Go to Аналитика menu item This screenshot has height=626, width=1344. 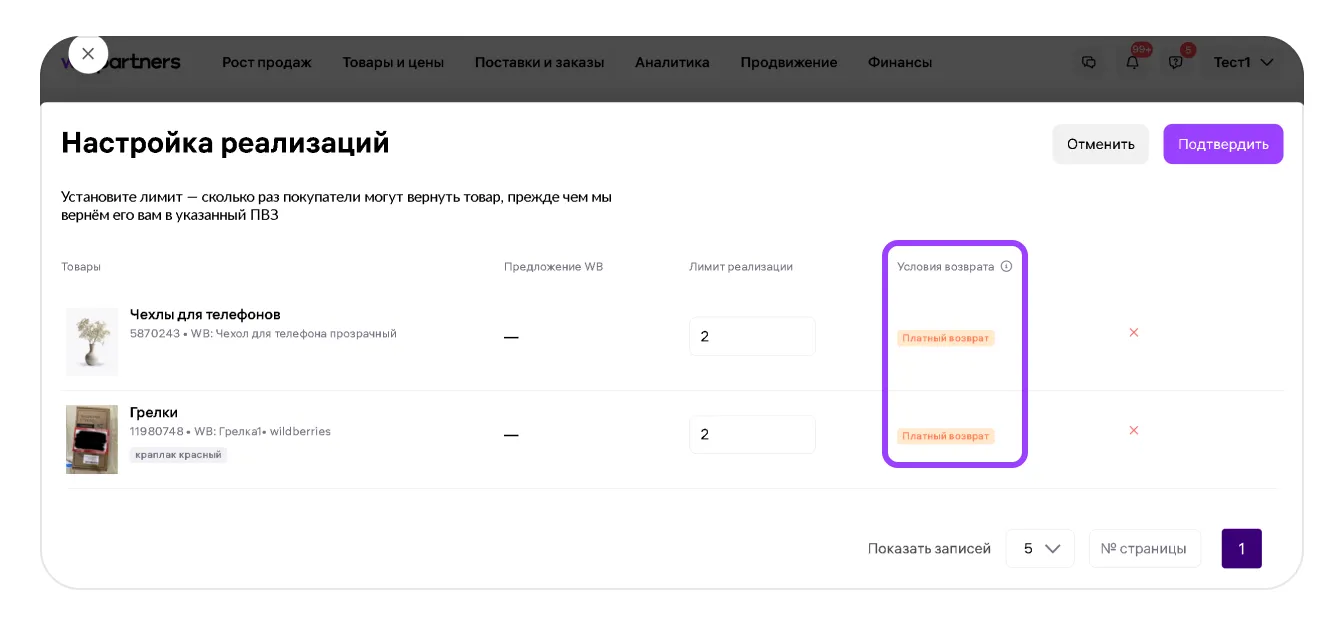pos(672,62)
